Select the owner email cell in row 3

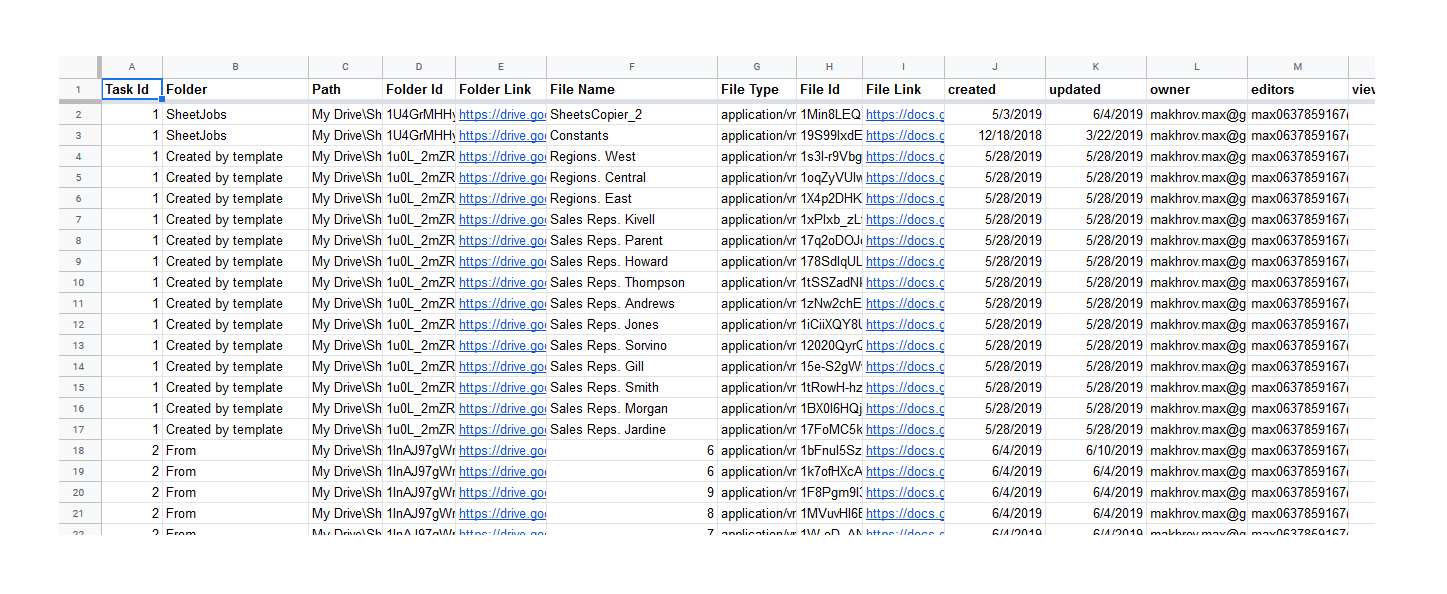point(1195,135)
